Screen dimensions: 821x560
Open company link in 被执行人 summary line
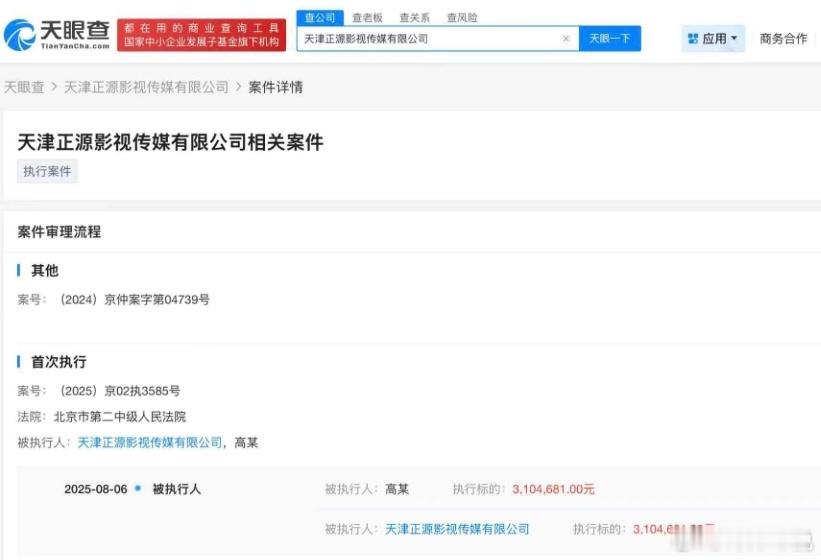pyautogui.click(x=150, y=443)
